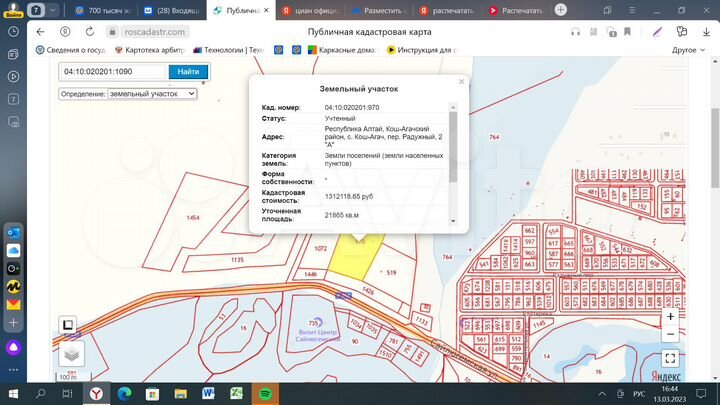
Task: Select the yellow highlighted land parcel
Action: 352,262
